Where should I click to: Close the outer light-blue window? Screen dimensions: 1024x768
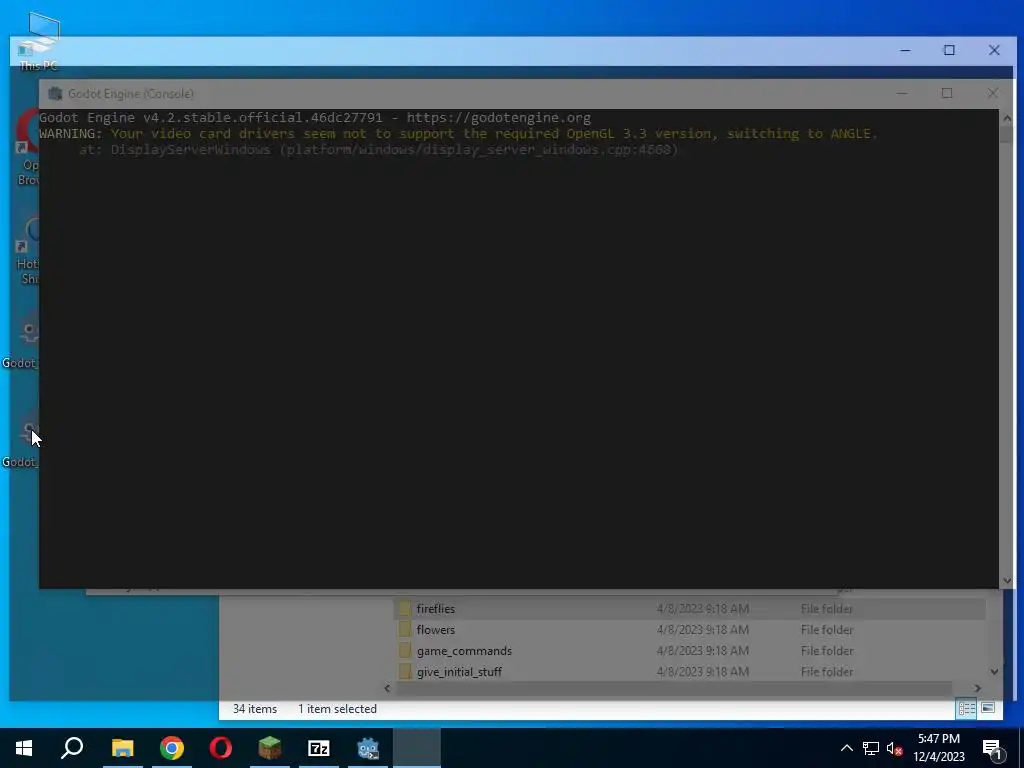pos(994,50)
